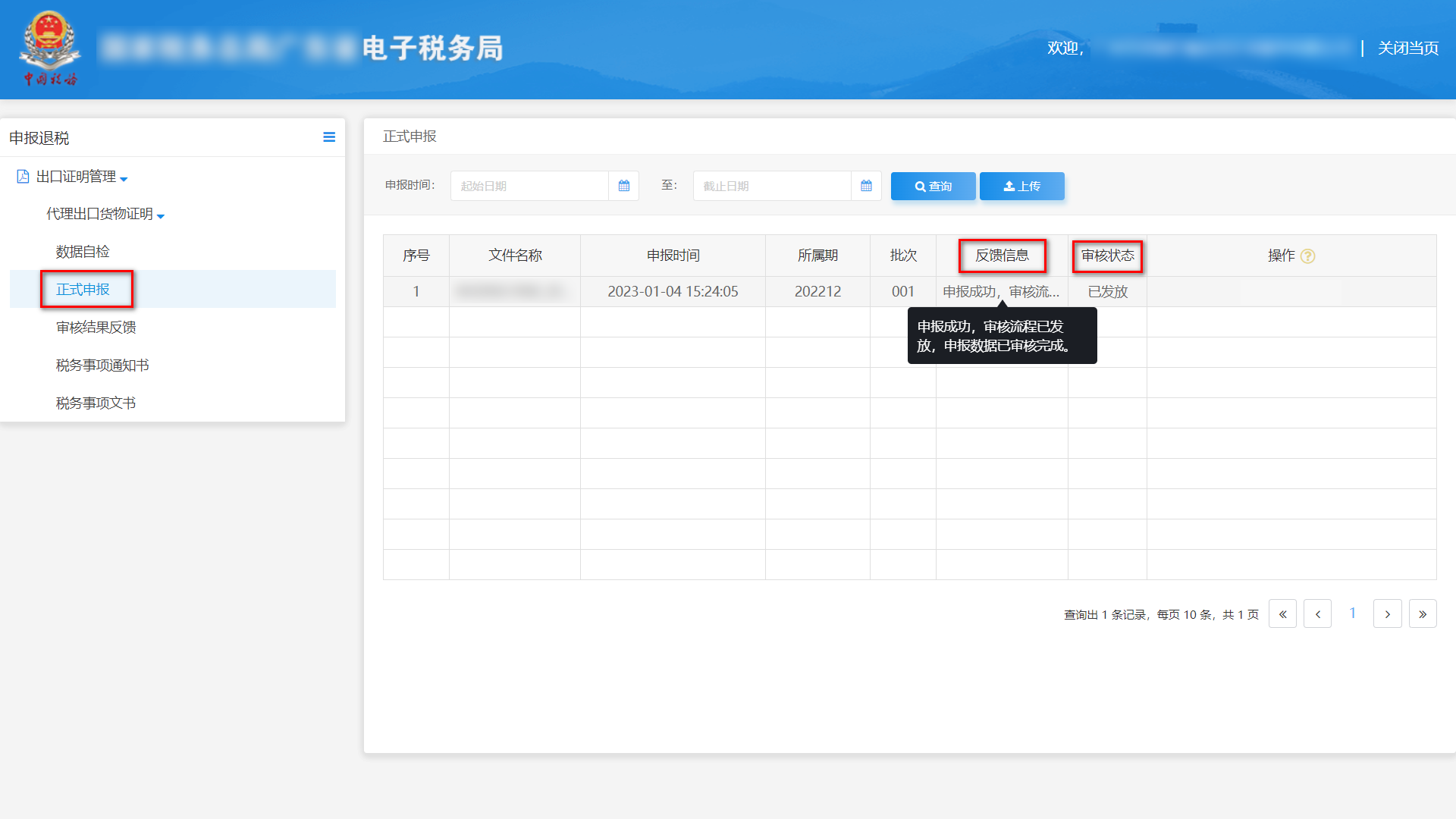Click the 上传 upload button
Viewport: 1456px width, 819px height.
[1021, 186]
